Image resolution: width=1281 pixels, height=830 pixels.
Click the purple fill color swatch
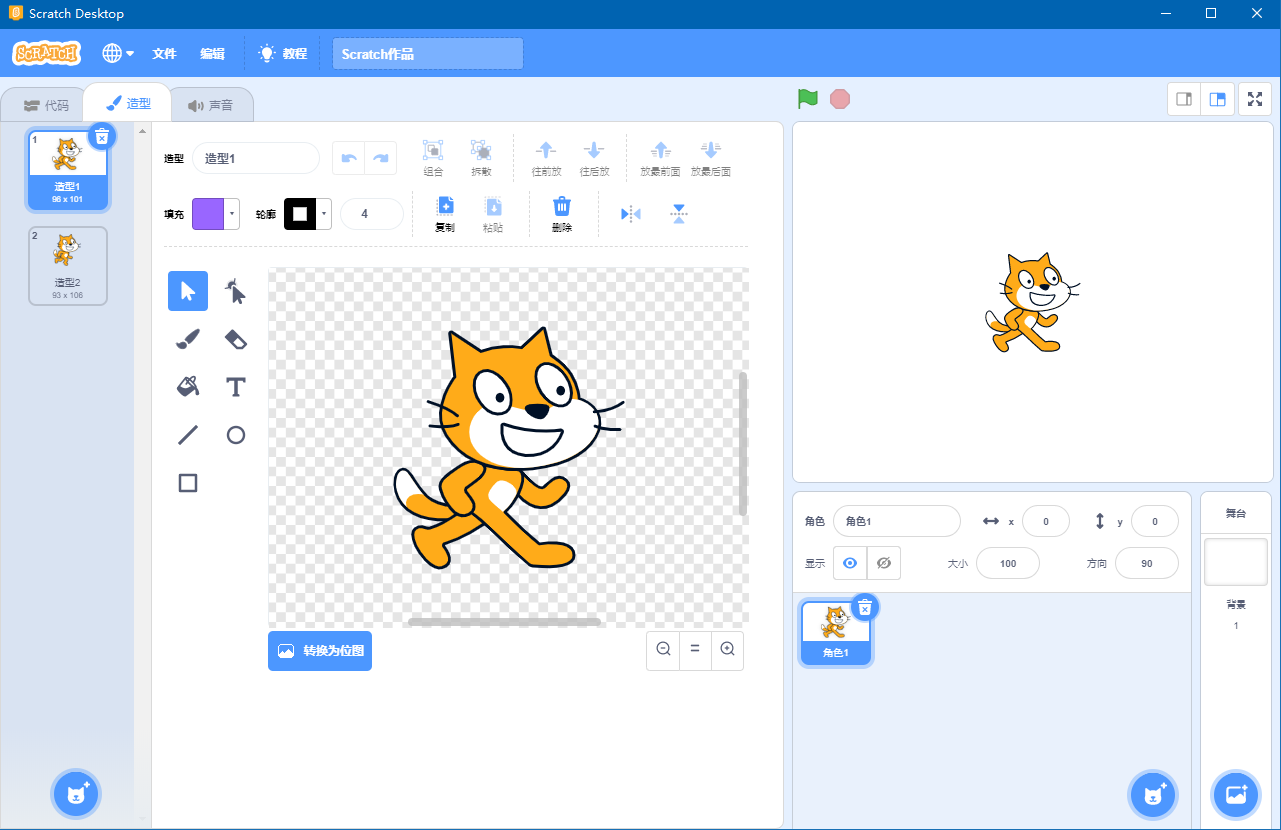[x=209, y=213]
